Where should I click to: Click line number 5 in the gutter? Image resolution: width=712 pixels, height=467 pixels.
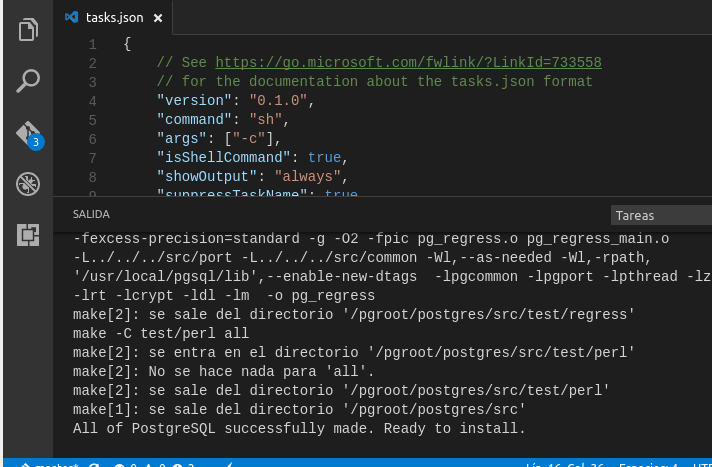[x=92, y=120]
